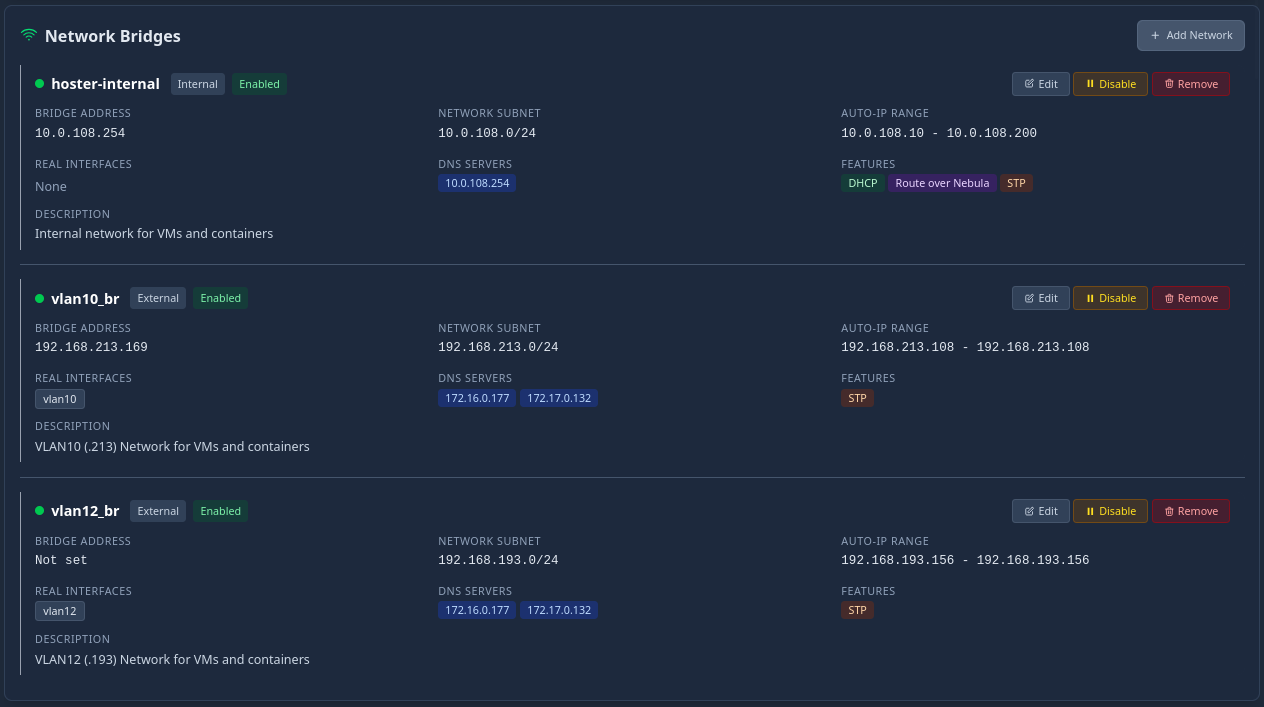Click the 10.0.108.254 DNS server chip
The height and width of the screenshot is (707, 1264).
point(477,183)
